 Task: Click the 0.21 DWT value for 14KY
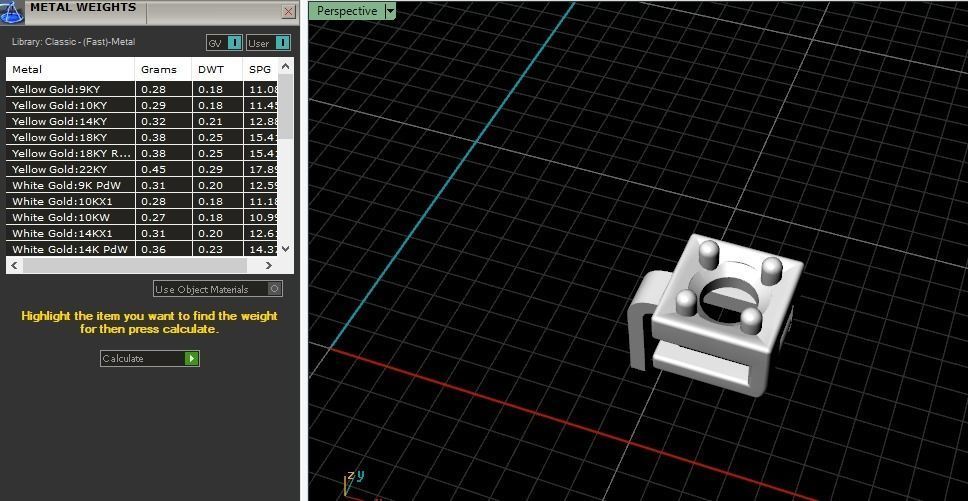coord(211,122)
